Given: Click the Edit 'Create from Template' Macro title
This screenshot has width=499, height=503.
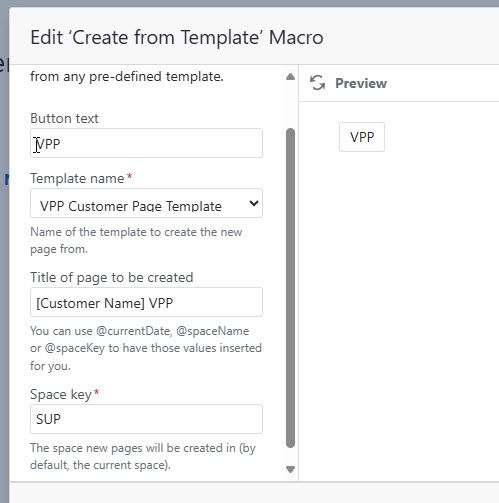Looking at the screenshot, I should click(177, 37).
